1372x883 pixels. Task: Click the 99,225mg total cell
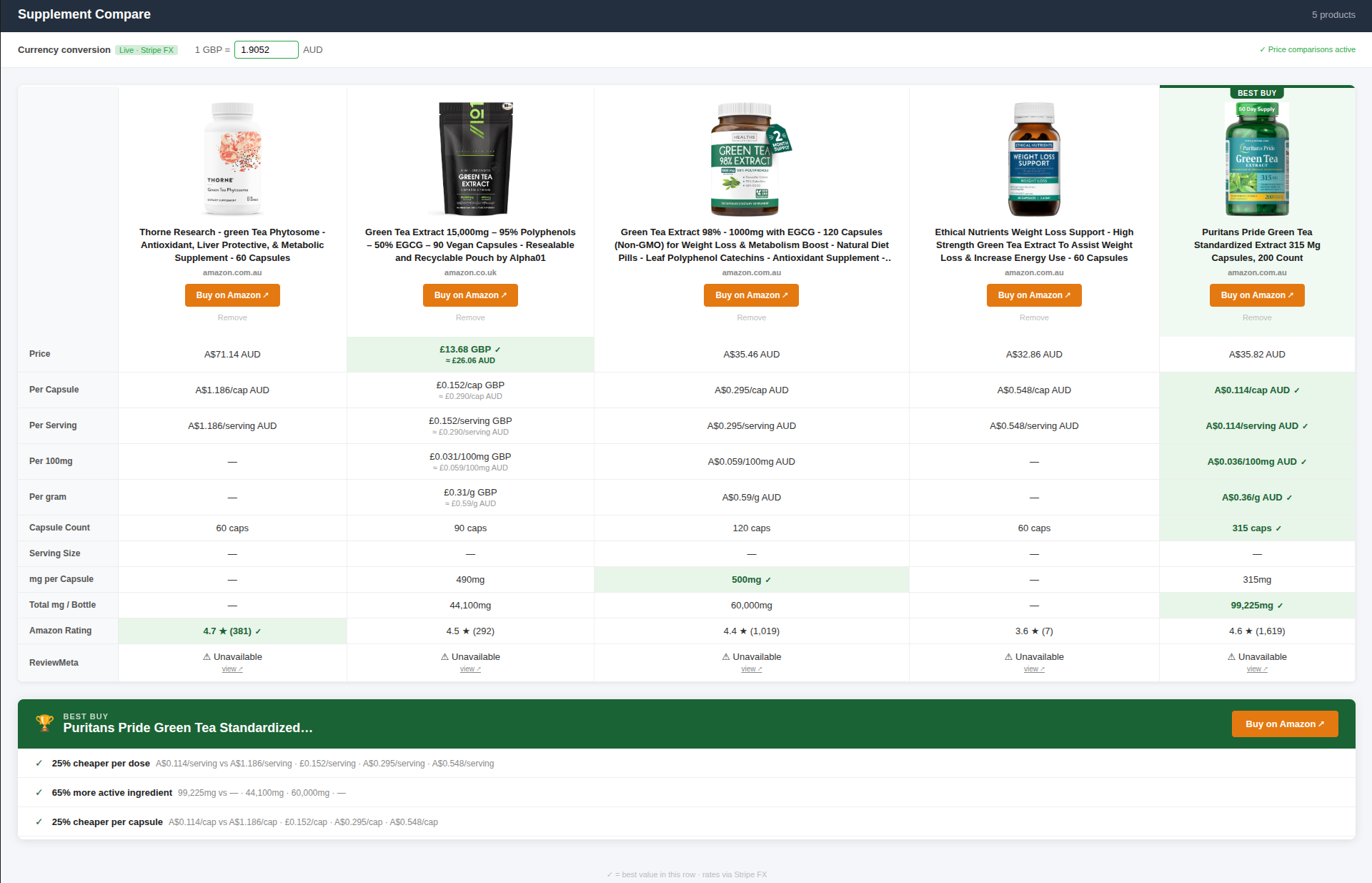[1257, 606]
